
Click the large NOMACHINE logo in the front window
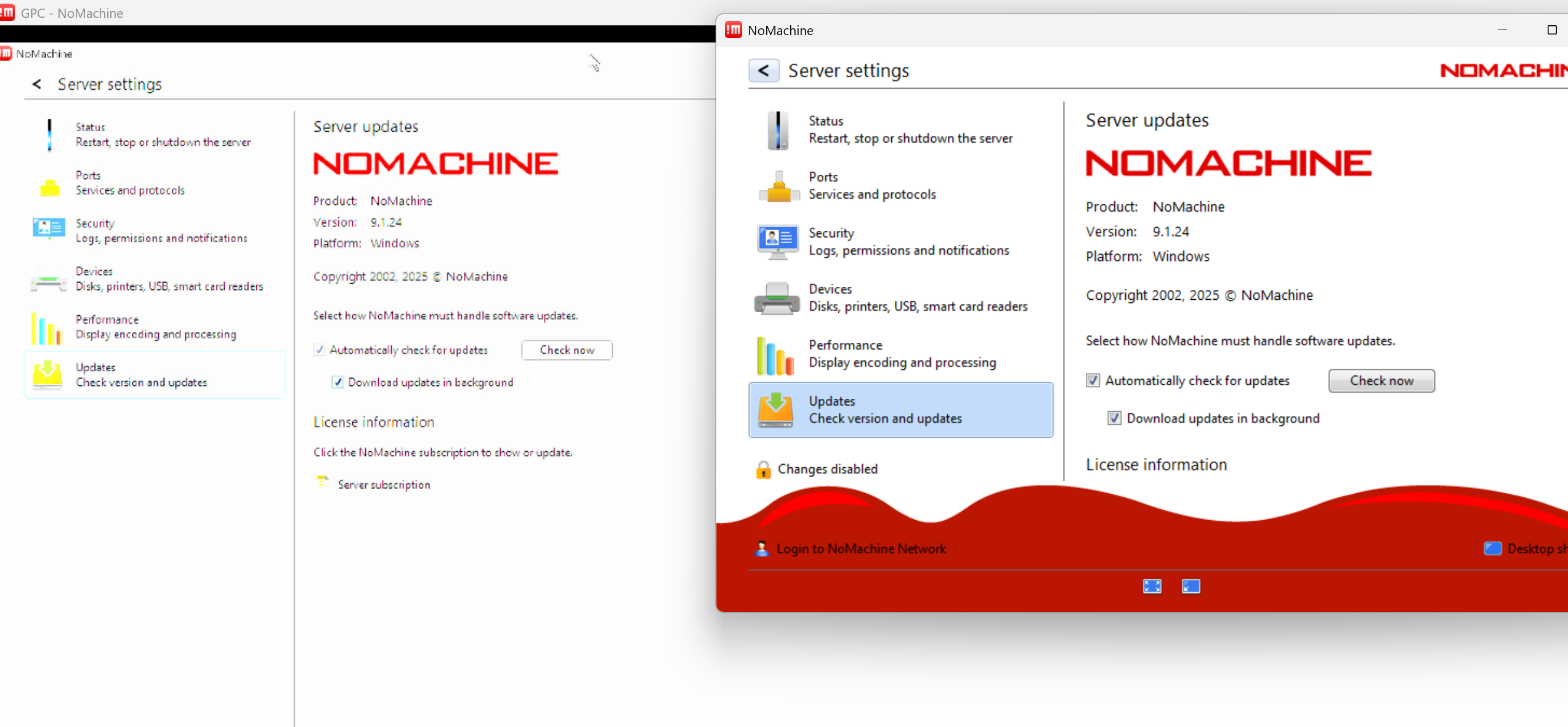(1229, 164)
